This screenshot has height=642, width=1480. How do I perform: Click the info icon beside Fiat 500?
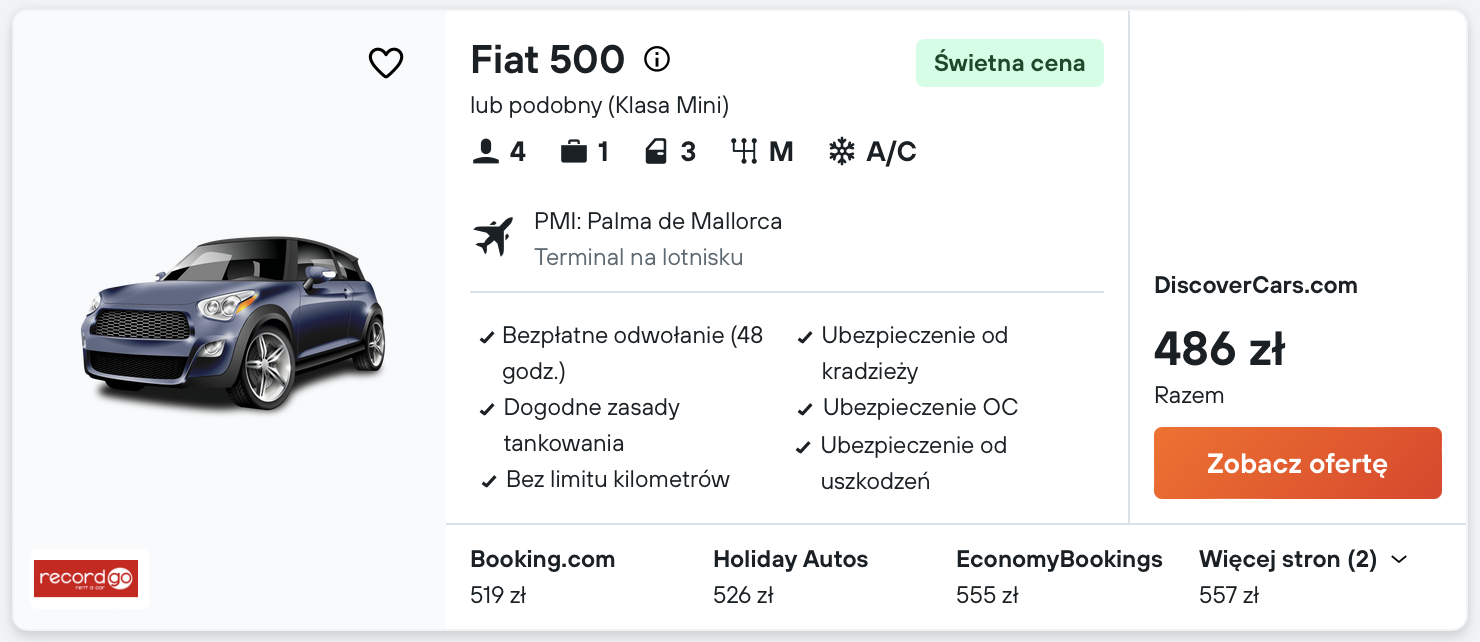pyautogui.click(x=657, y=60)
